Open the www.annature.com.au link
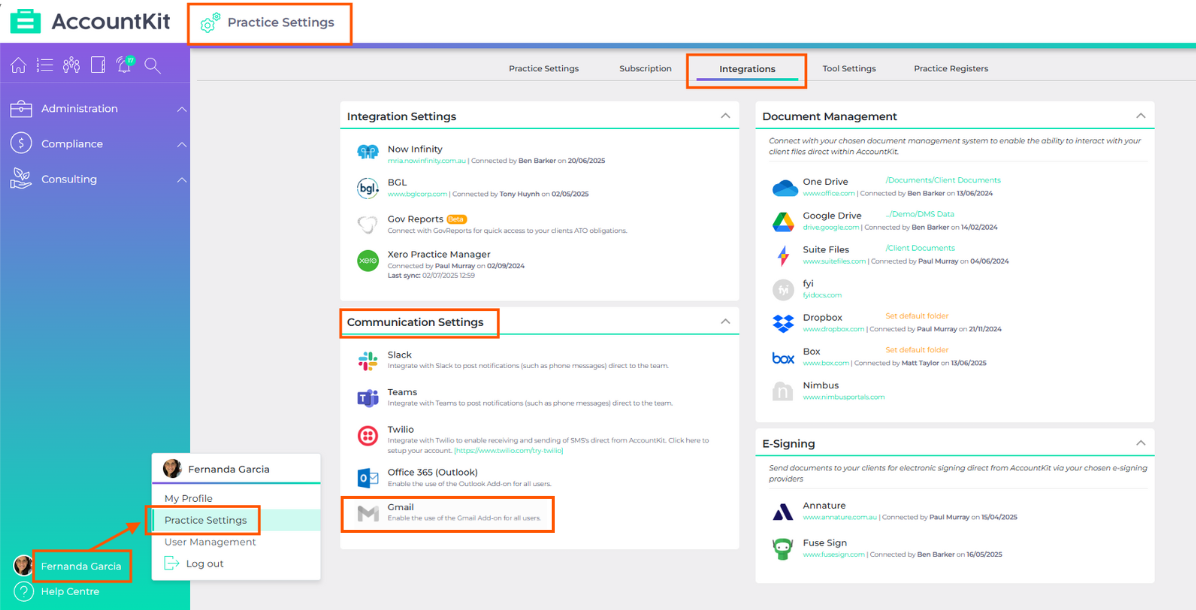This screenshot has width=1196, height=610. point(839,517)
